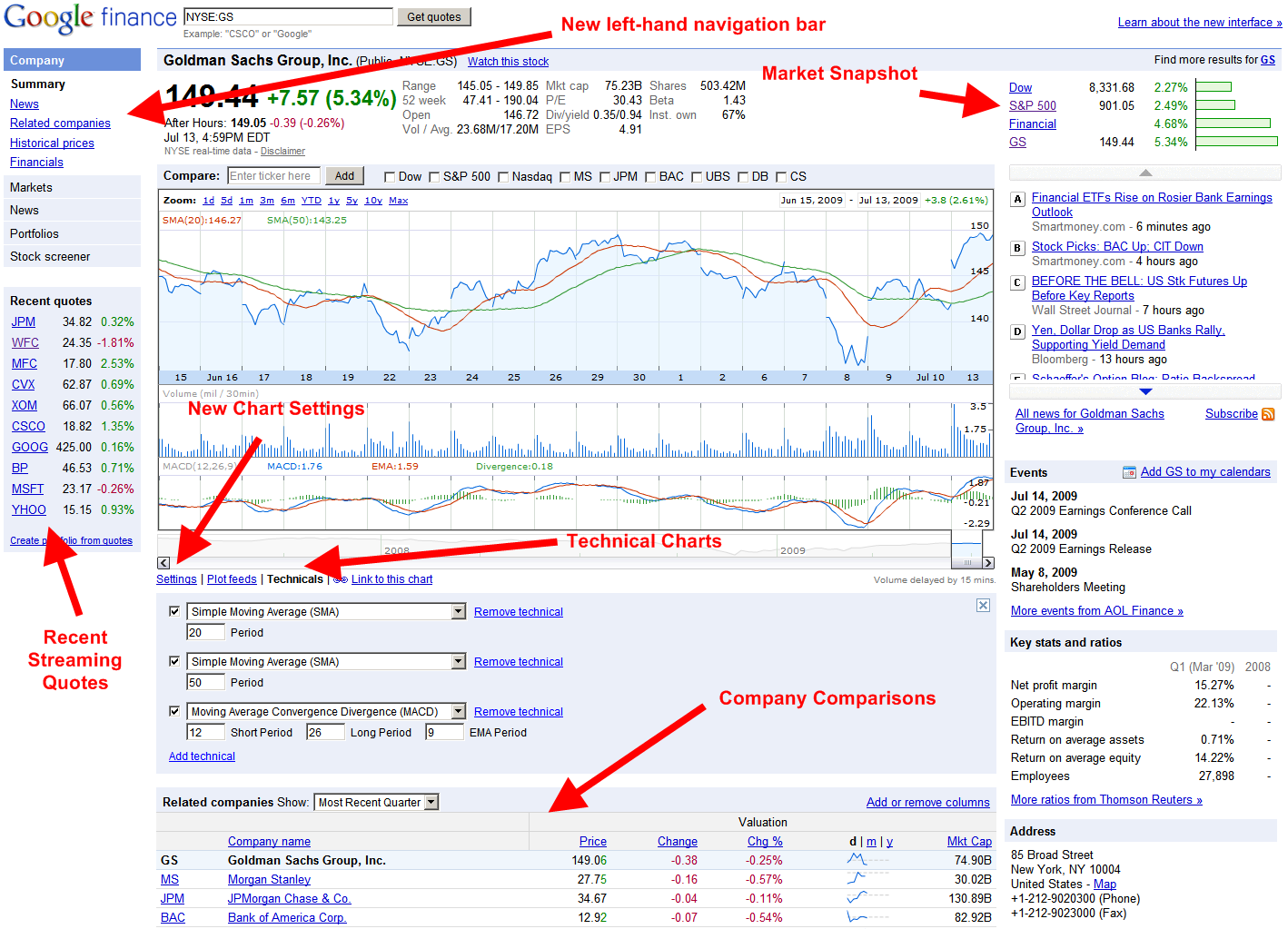Open the Most Recent Quarter dropdown

(376, 802)
